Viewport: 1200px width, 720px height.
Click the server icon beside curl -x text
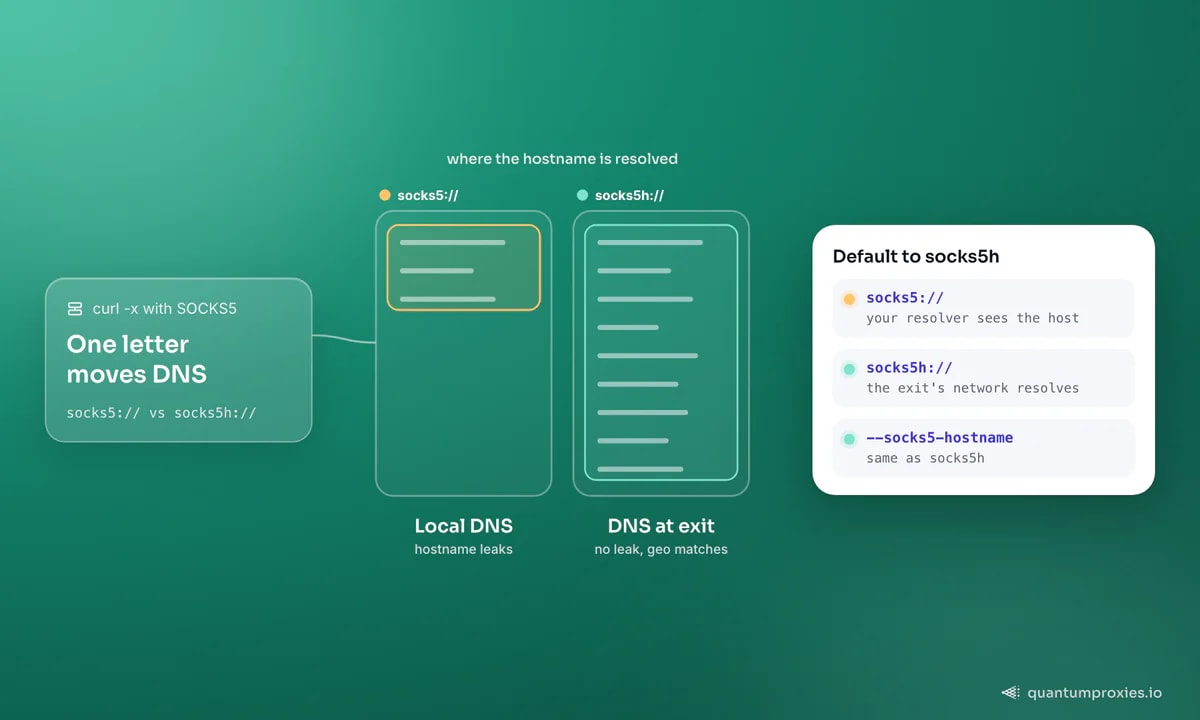click(75, 309)
